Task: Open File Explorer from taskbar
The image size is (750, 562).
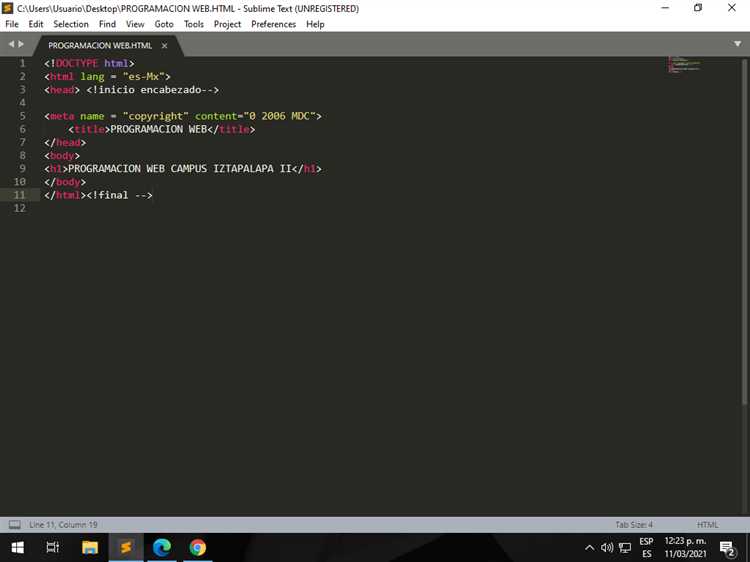Action: click(x=90, y=547)
